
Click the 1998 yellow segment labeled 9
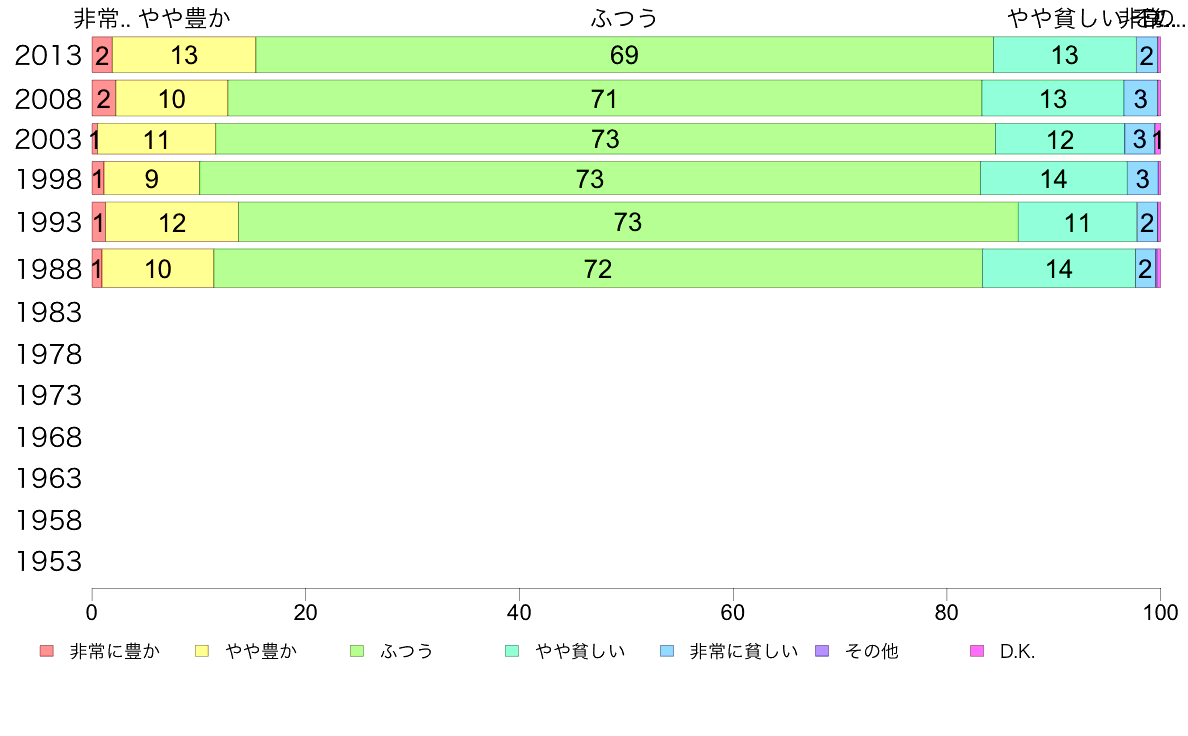tap(152, 179)
